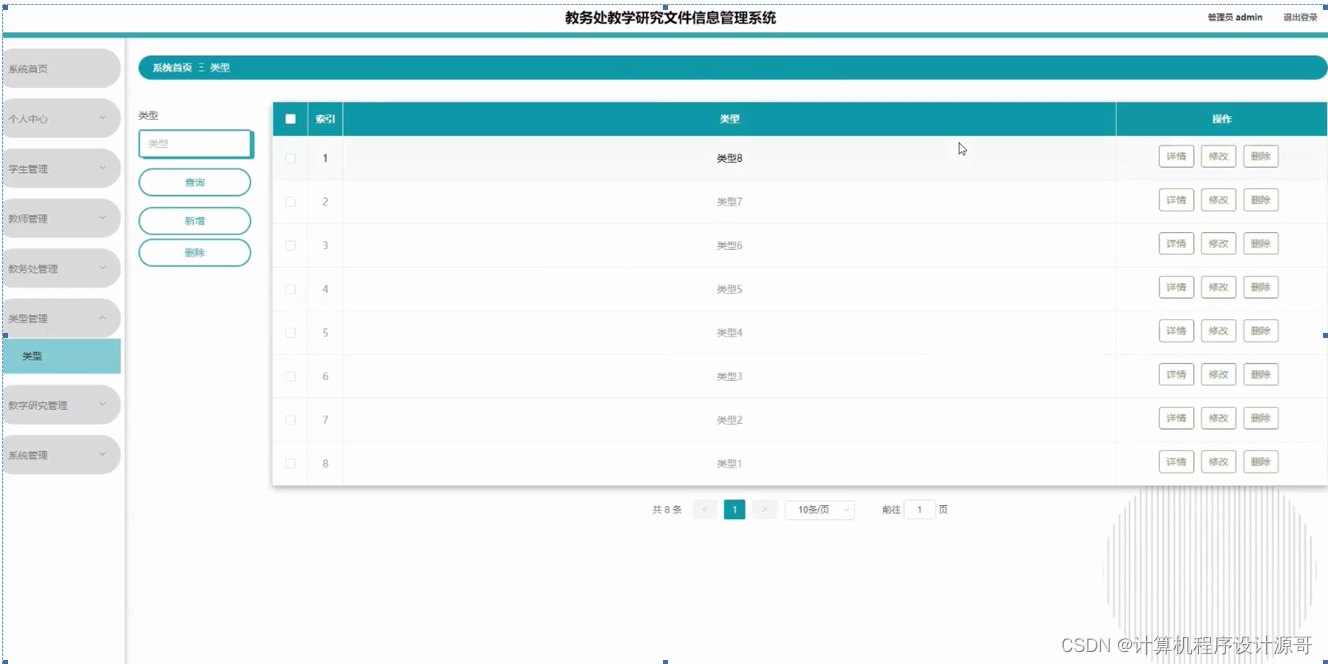
Task: Click 删除 for row 类型5
Action: click(1261, 288)
